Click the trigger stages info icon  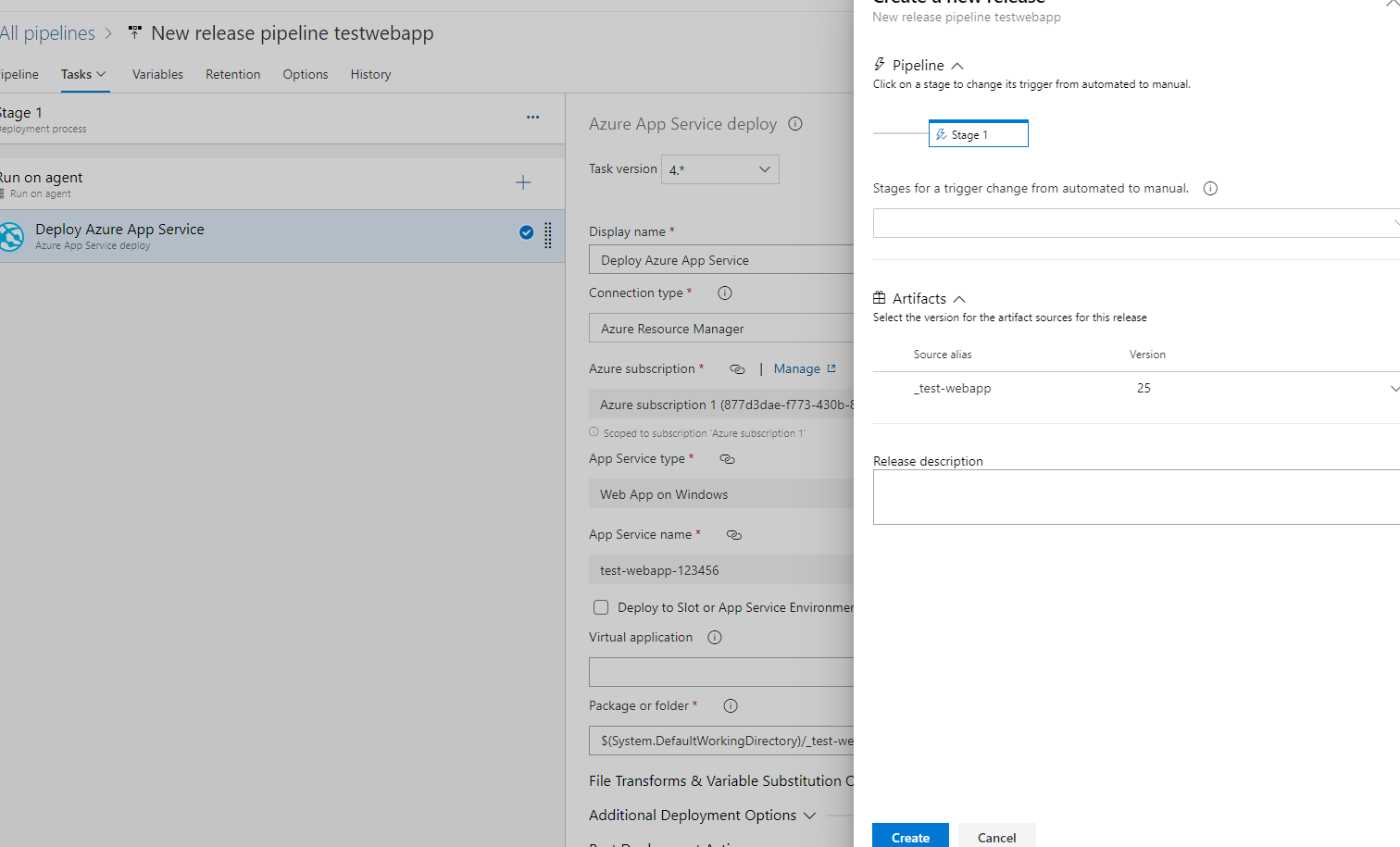tap(1210, 189)
